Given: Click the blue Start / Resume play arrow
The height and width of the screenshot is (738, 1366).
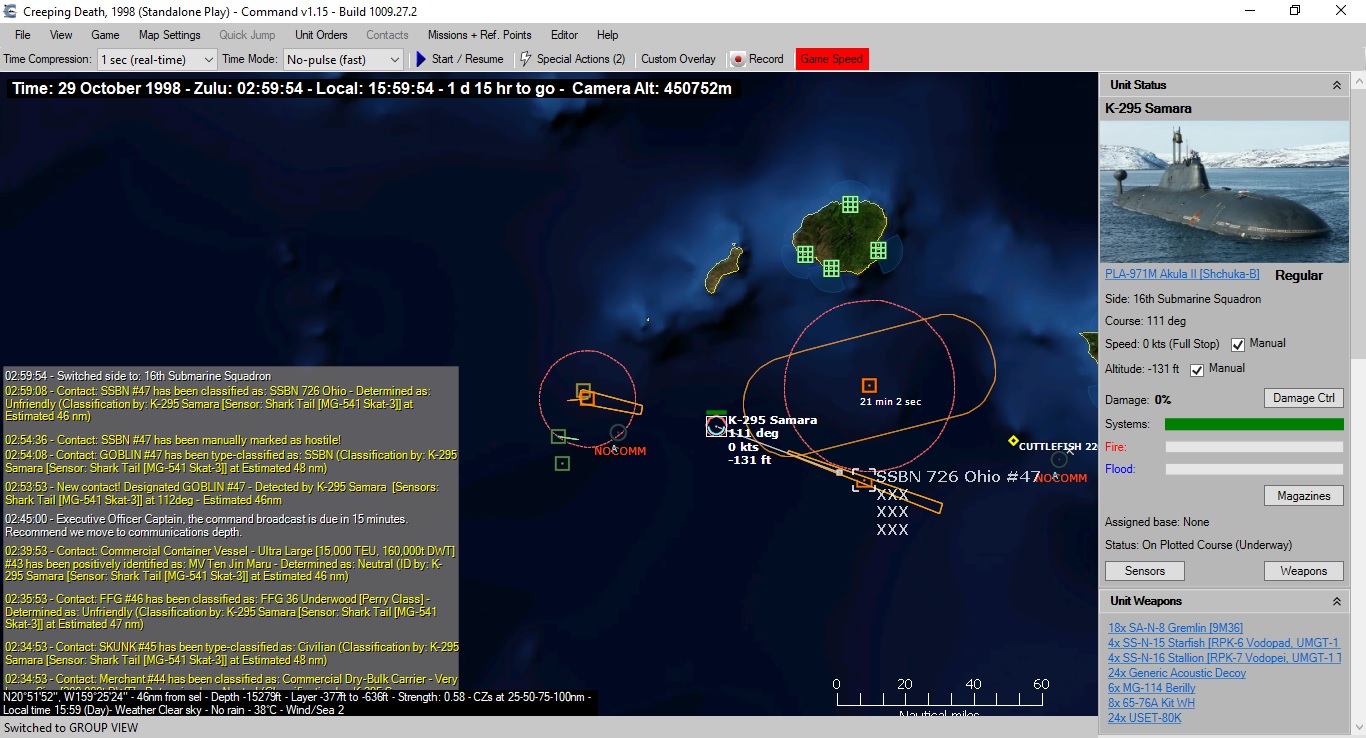Looking at the screenshot, I should (x=421, y=59).
